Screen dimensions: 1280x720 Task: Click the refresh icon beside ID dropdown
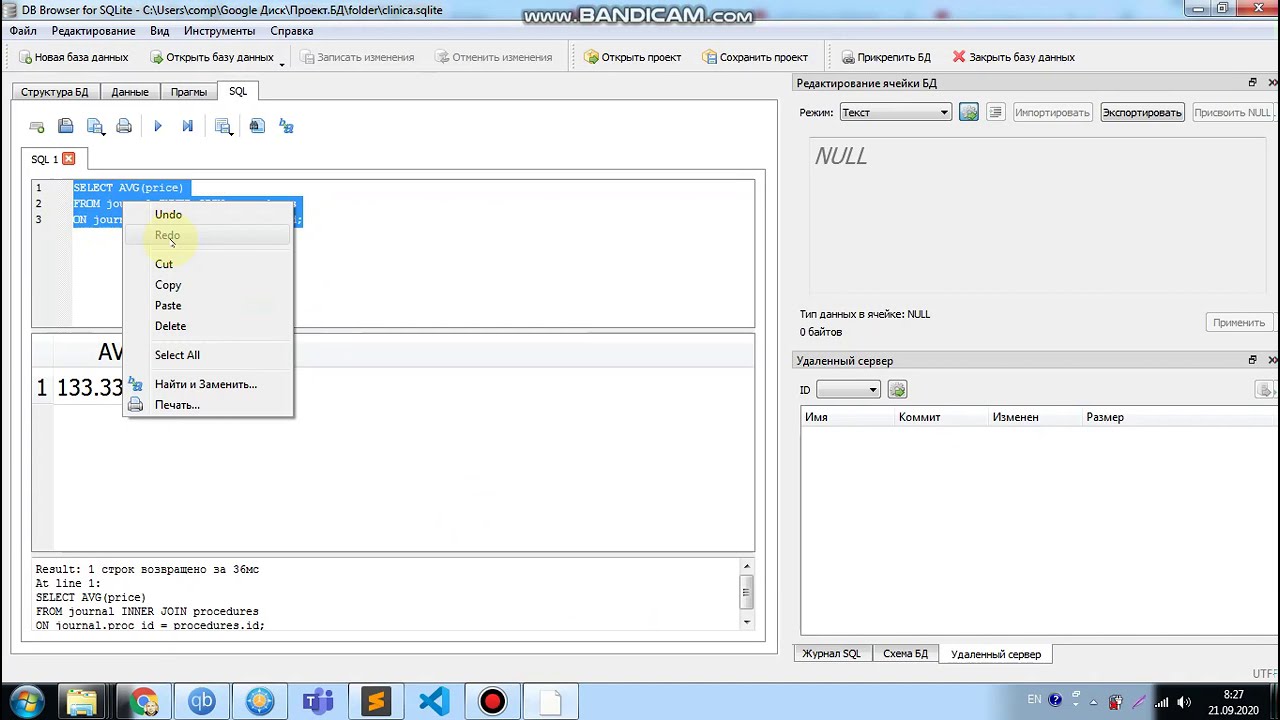point(897,389)
